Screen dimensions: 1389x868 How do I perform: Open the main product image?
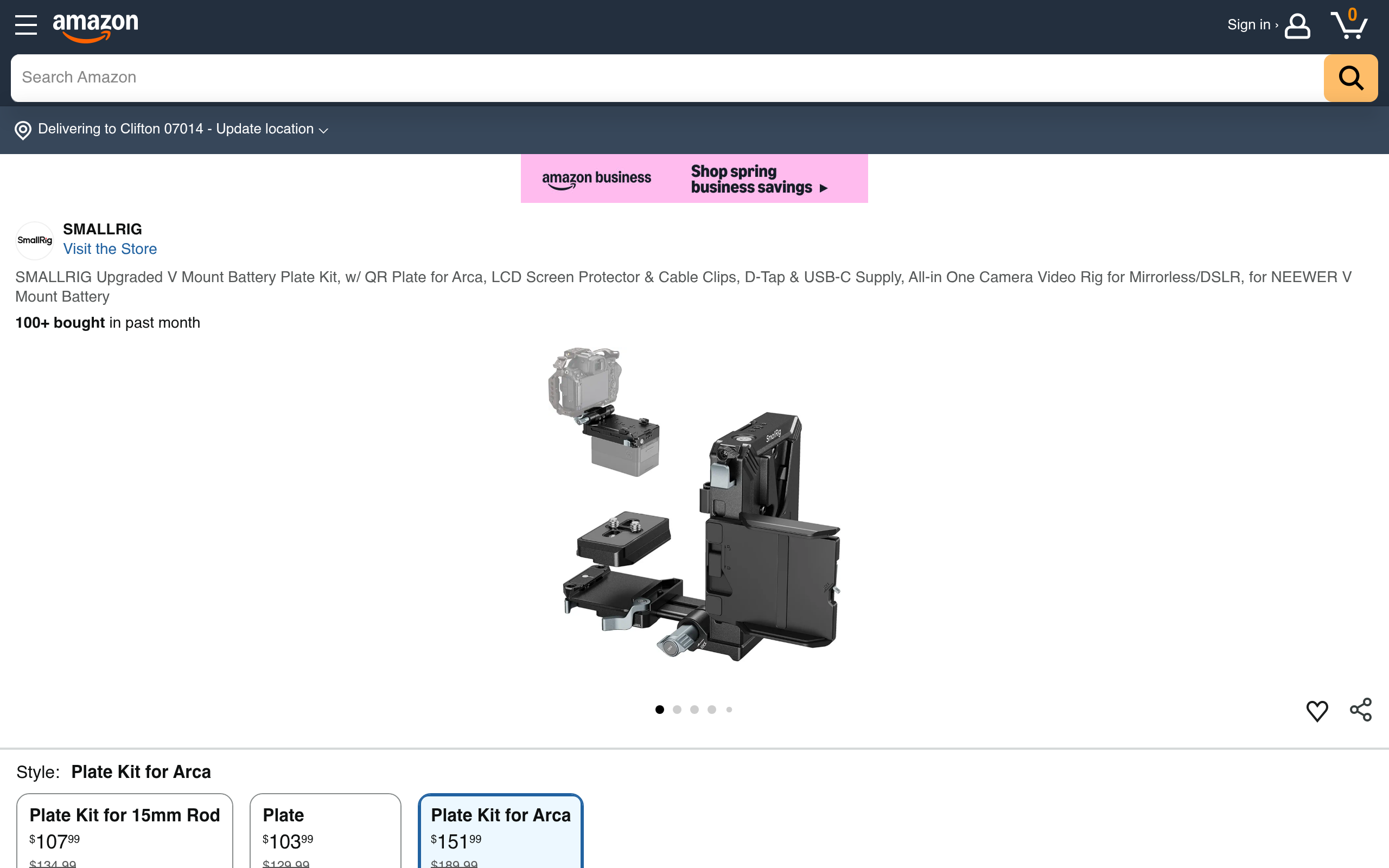[694, 505]
